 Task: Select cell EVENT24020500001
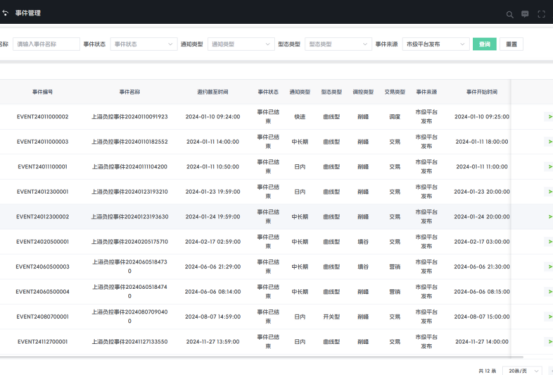point(42,242)
